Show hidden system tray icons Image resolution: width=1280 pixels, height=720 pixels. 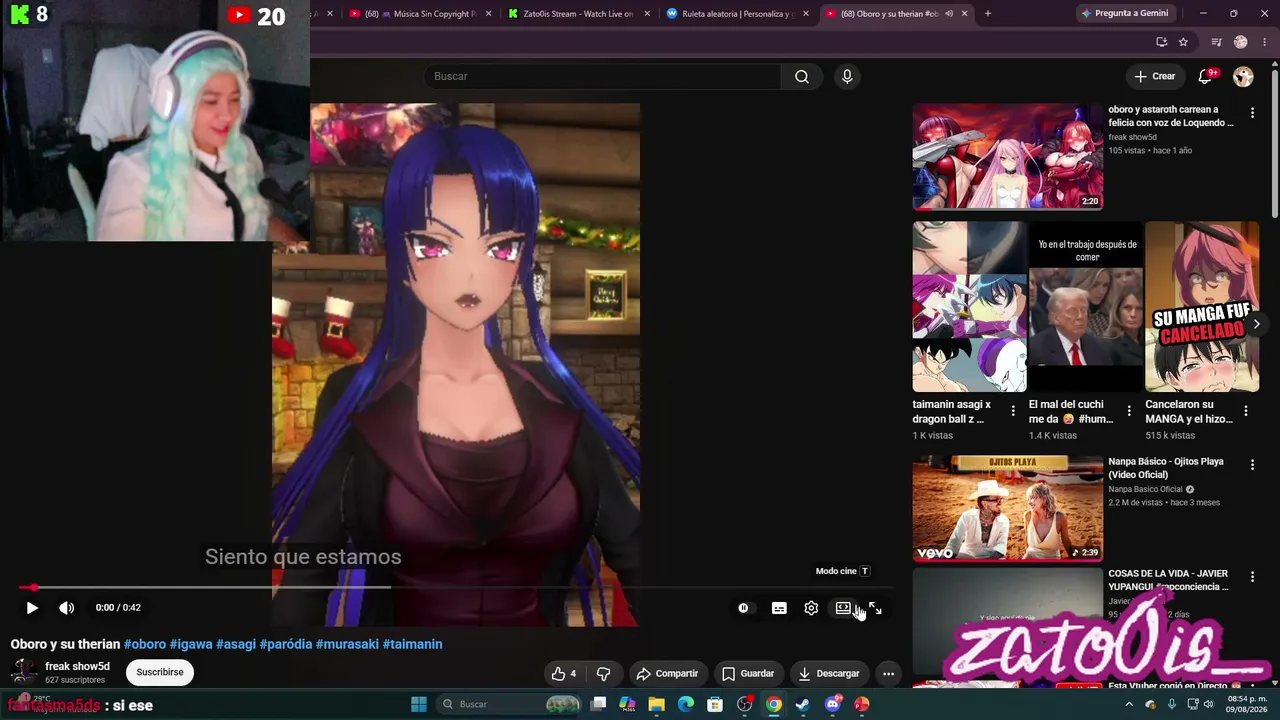[x=1129, y=704]
